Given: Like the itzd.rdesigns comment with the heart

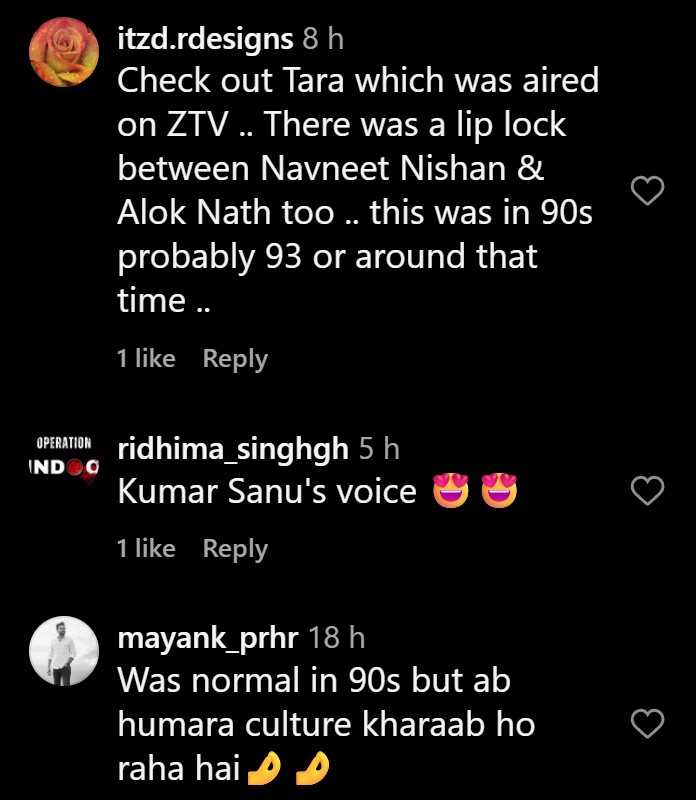Looking at the screenshot, I should point(650,190).
